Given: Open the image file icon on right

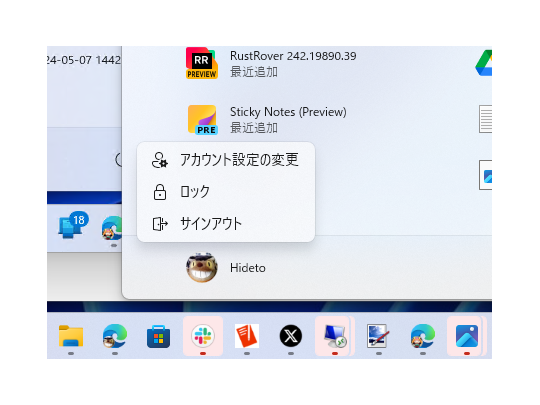Looking at the screenshot, I should [485, 175].
